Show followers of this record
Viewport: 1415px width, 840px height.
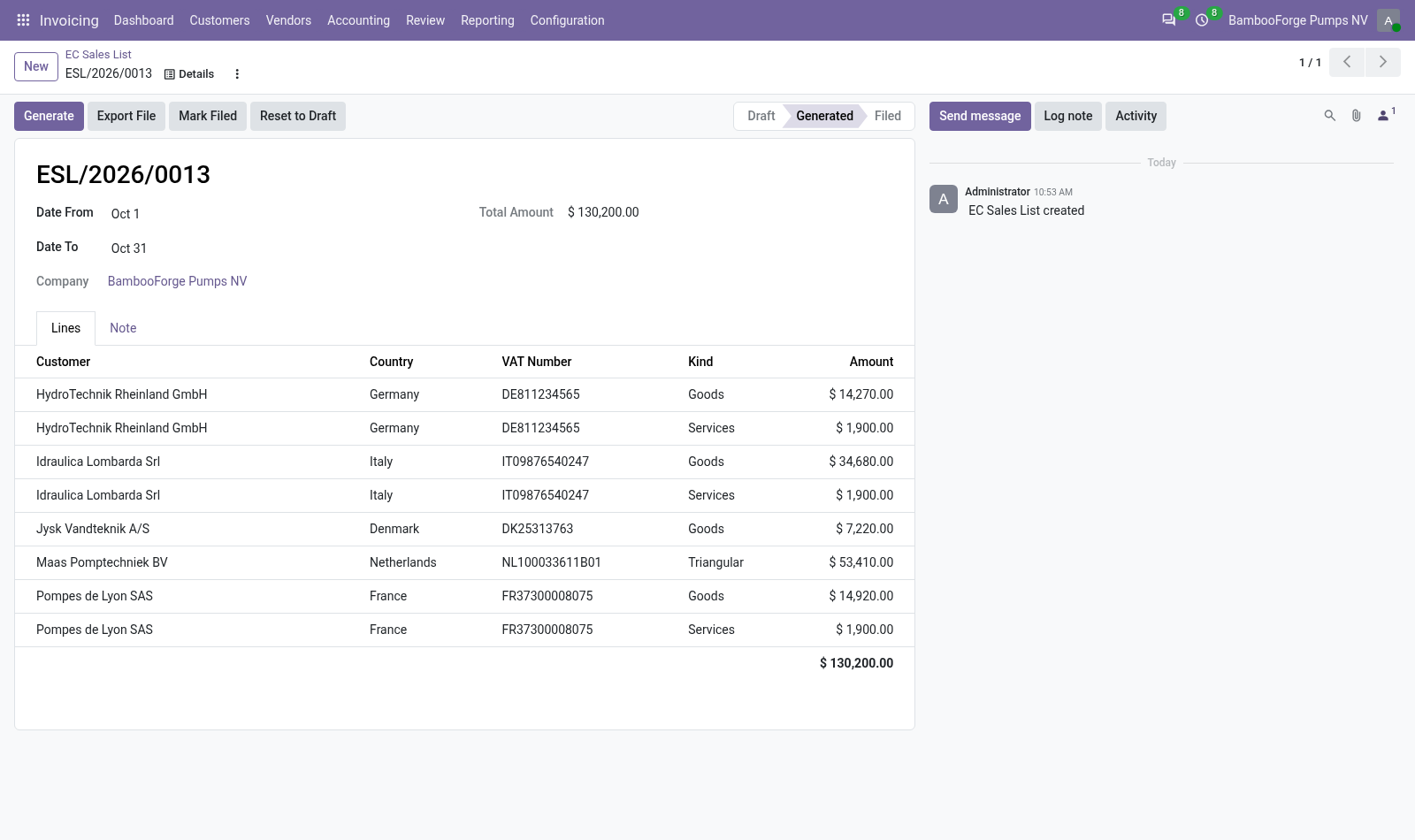1386,115
